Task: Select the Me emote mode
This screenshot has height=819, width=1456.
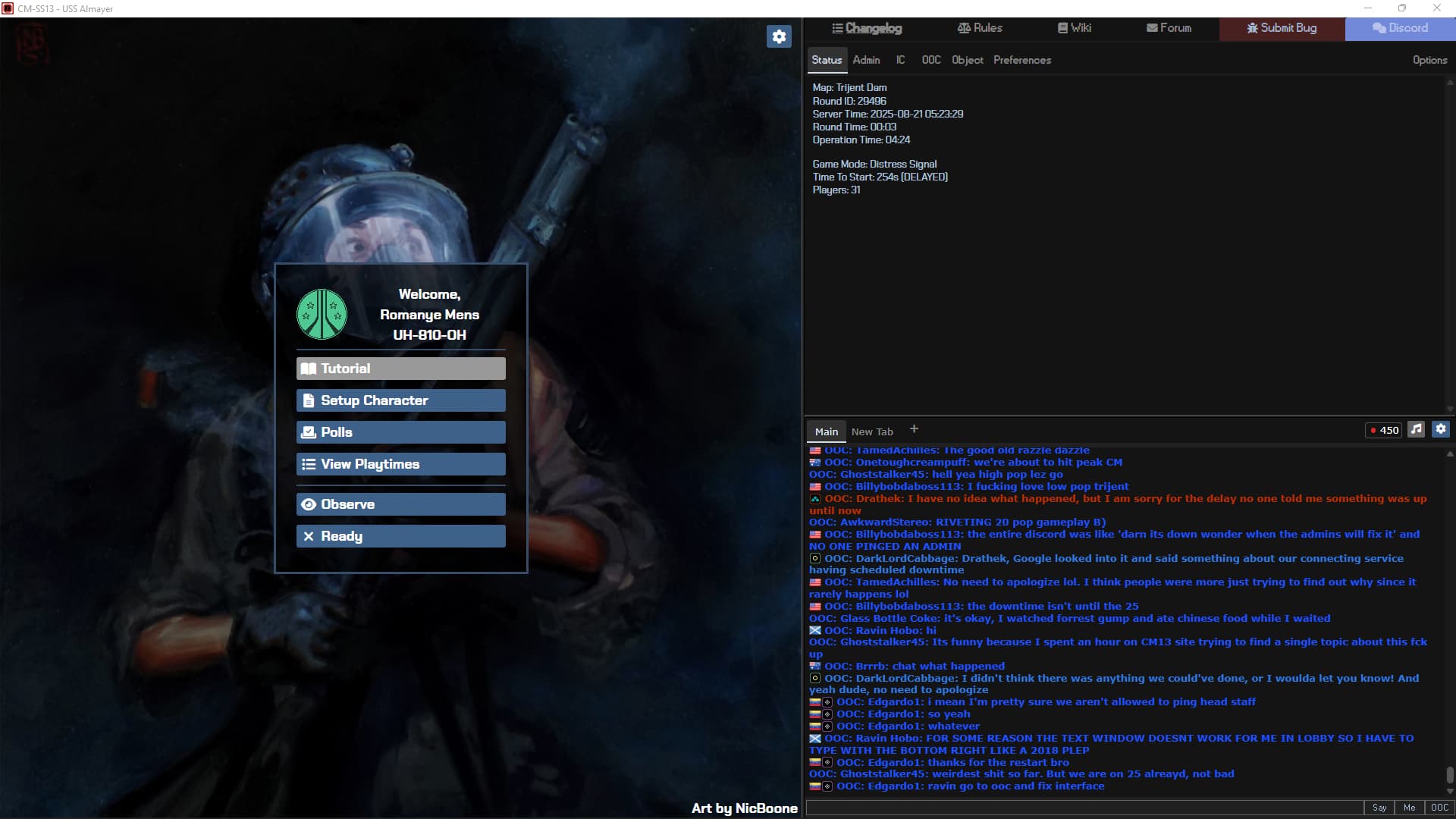Action: [1409, 808]
